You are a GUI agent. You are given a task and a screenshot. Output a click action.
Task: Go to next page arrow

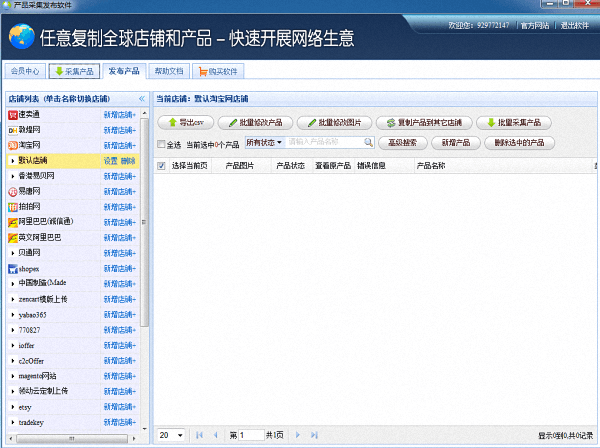[x=298, y=435]
